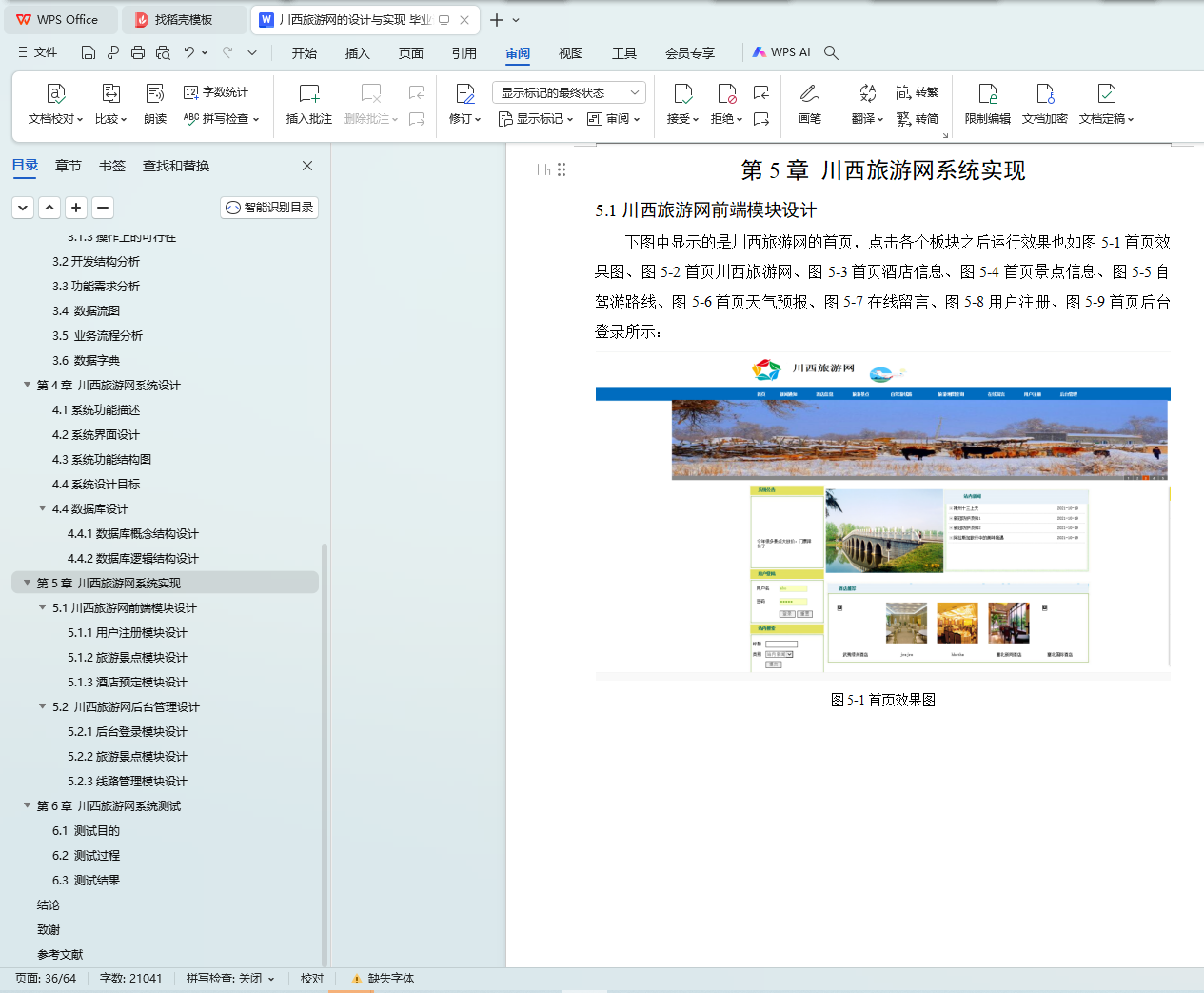Screen dimensions: 1204x993
Task: Collapse the 5.1 川西旅游网前端模块设计 node
Action: click(42, 607)
